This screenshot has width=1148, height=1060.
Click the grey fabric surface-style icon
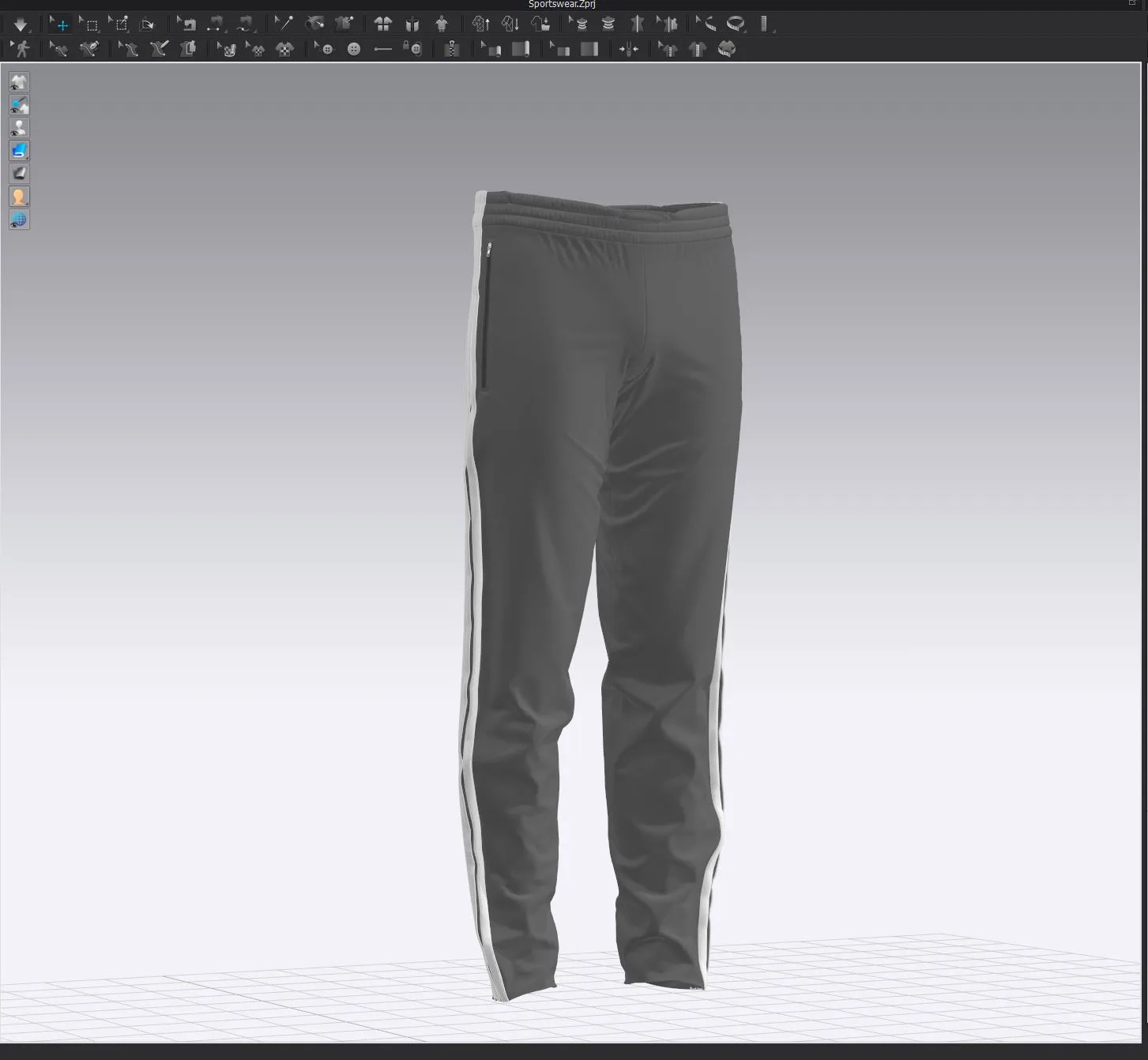click(x=19, y=174)
